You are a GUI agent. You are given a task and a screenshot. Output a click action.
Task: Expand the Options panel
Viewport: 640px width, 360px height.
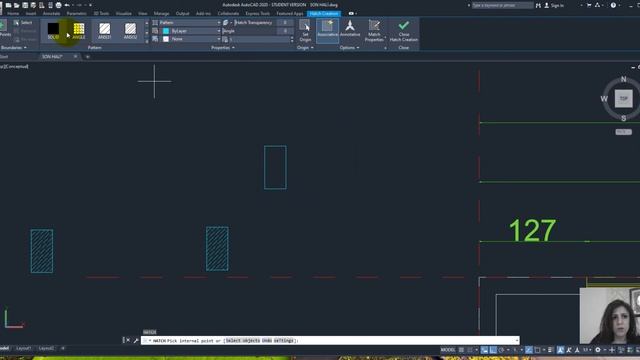[349, 48]
